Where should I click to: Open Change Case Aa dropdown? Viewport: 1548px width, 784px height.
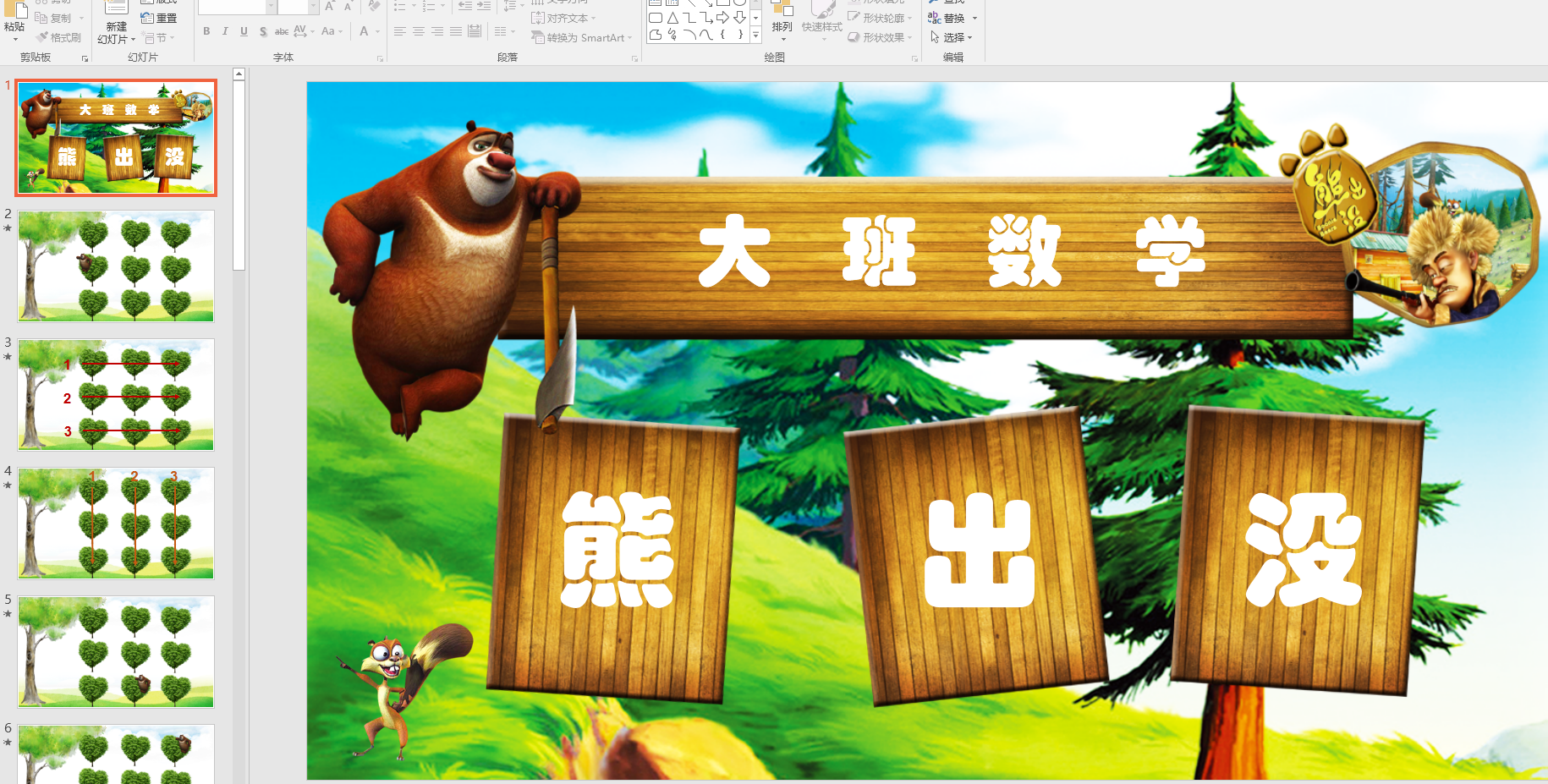pyautogui.click(x=331, y=31)
